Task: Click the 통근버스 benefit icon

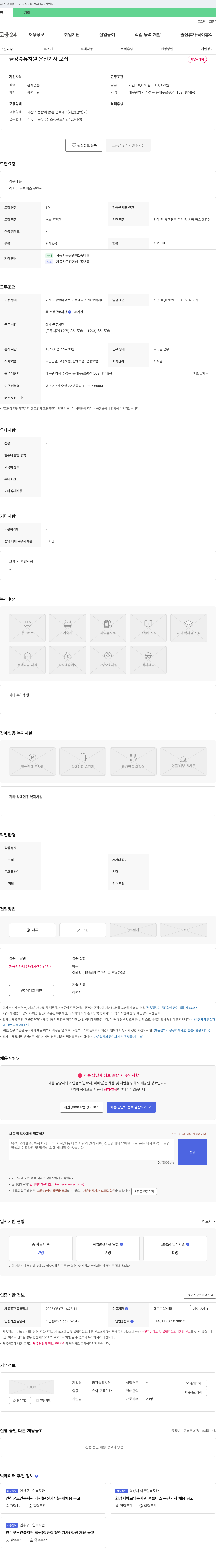Action: pyautogui.click(x=27, y=627)
